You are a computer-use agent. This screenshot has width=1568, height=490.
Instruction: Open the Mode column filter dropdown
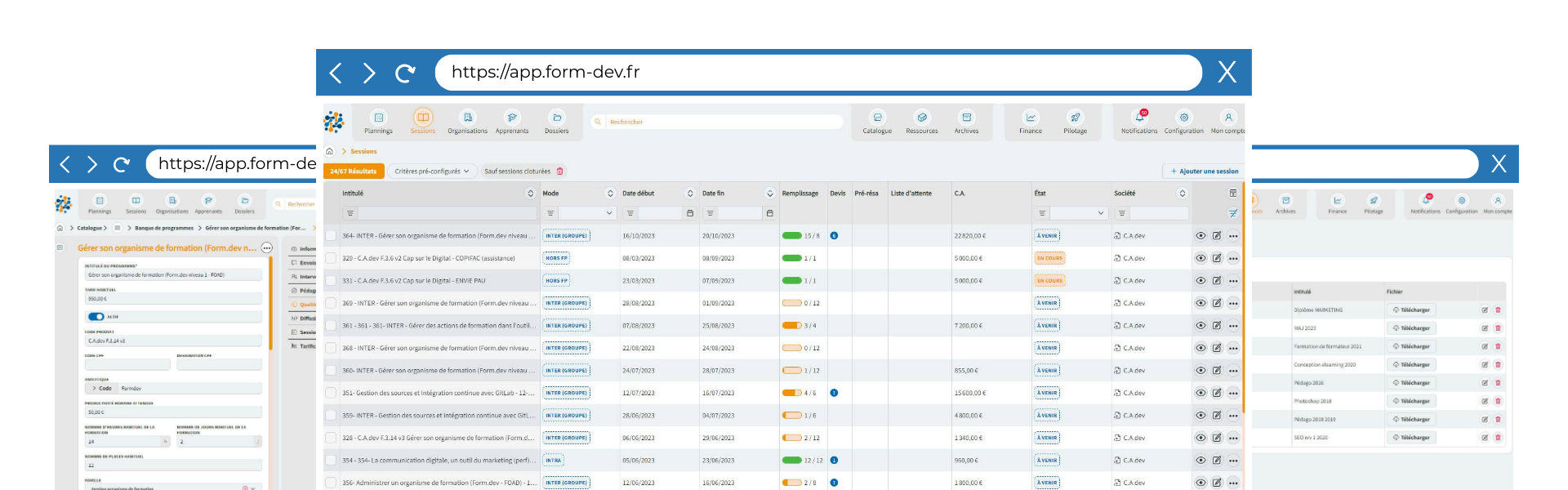(586, 213)
